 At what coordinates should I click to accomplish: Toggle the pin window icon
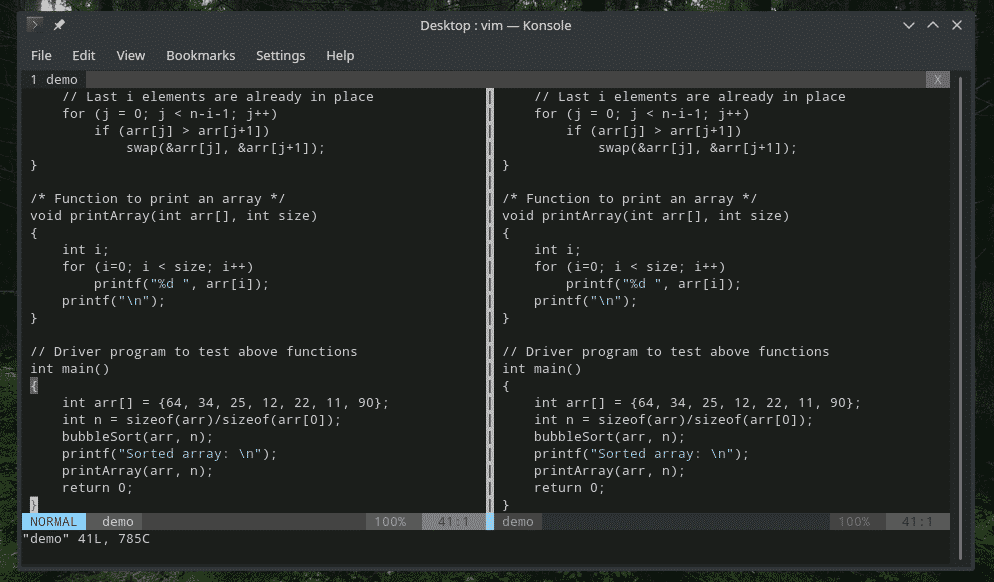59,25
